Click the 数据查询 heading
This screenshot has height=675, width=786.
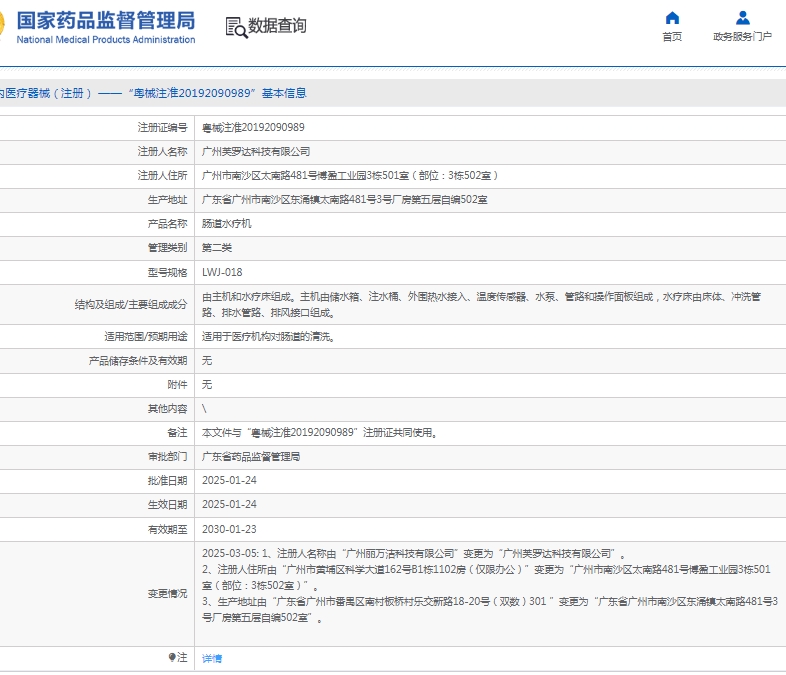(x=277, y=26)
